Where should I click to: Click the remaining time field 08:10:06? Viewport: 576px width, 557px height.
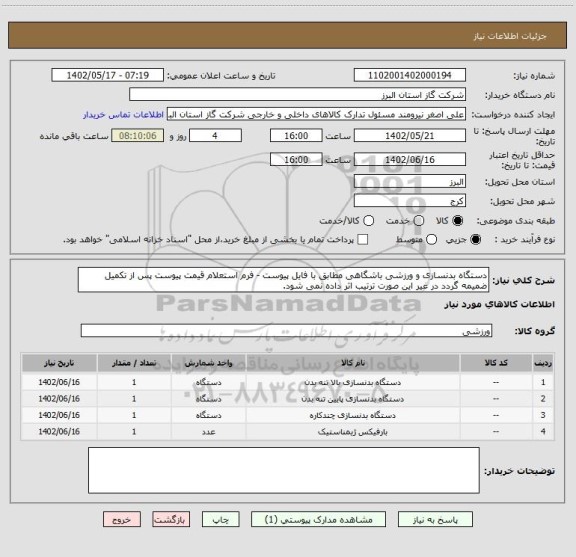[138, 136]
